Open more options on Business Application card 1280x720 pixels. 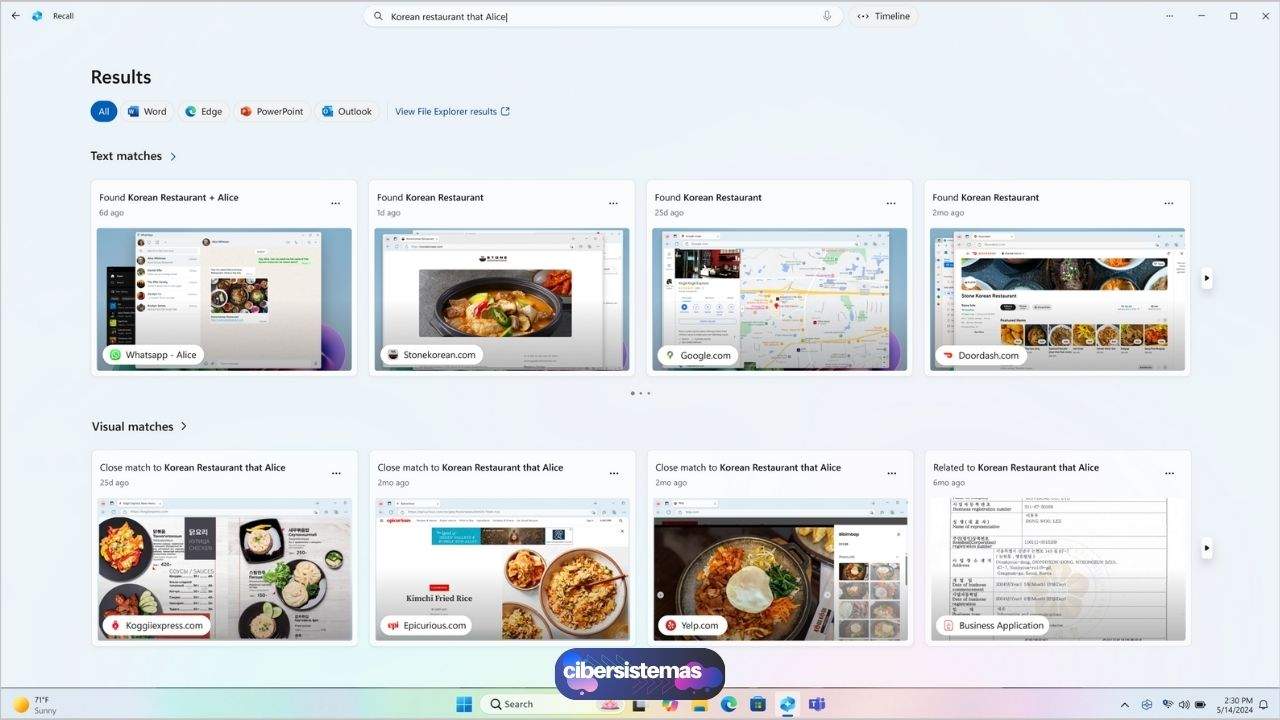1169,473
